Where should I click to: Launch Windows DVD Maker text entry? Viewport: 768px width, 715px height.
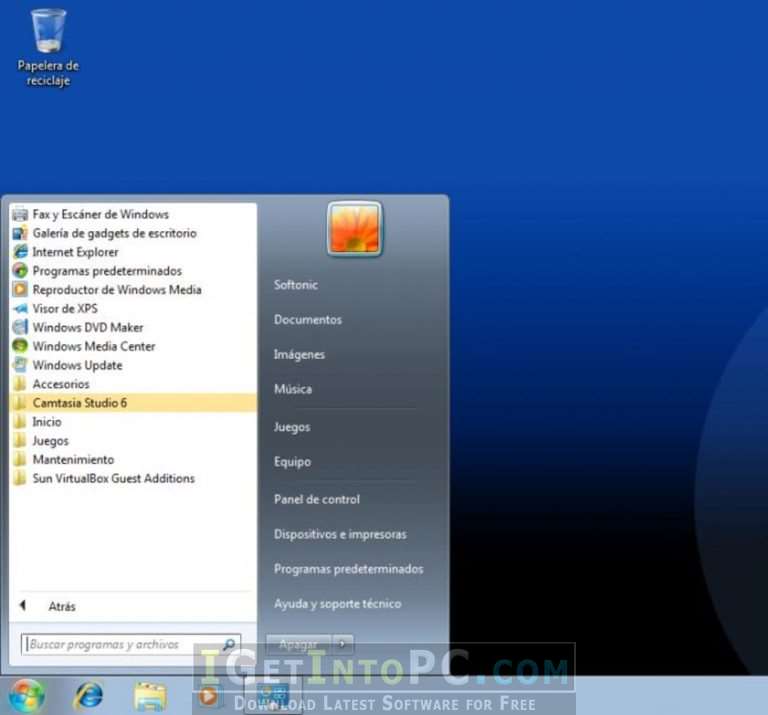[x=88, y=328]
